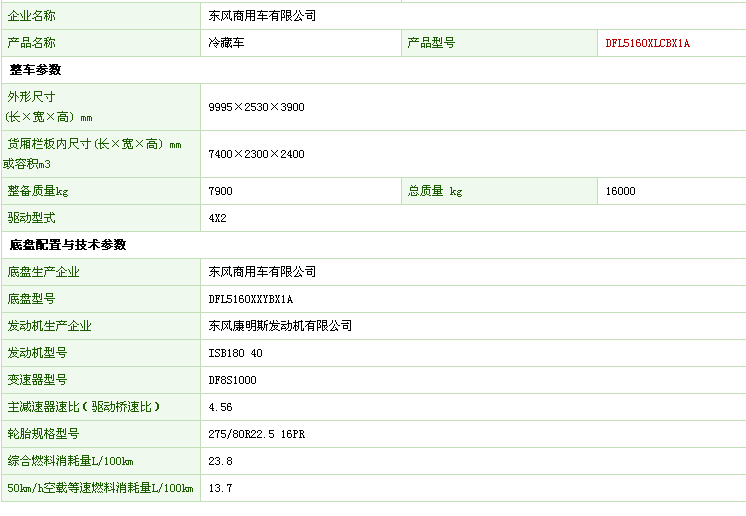Click the 整备质量kg label

(38, 191)
